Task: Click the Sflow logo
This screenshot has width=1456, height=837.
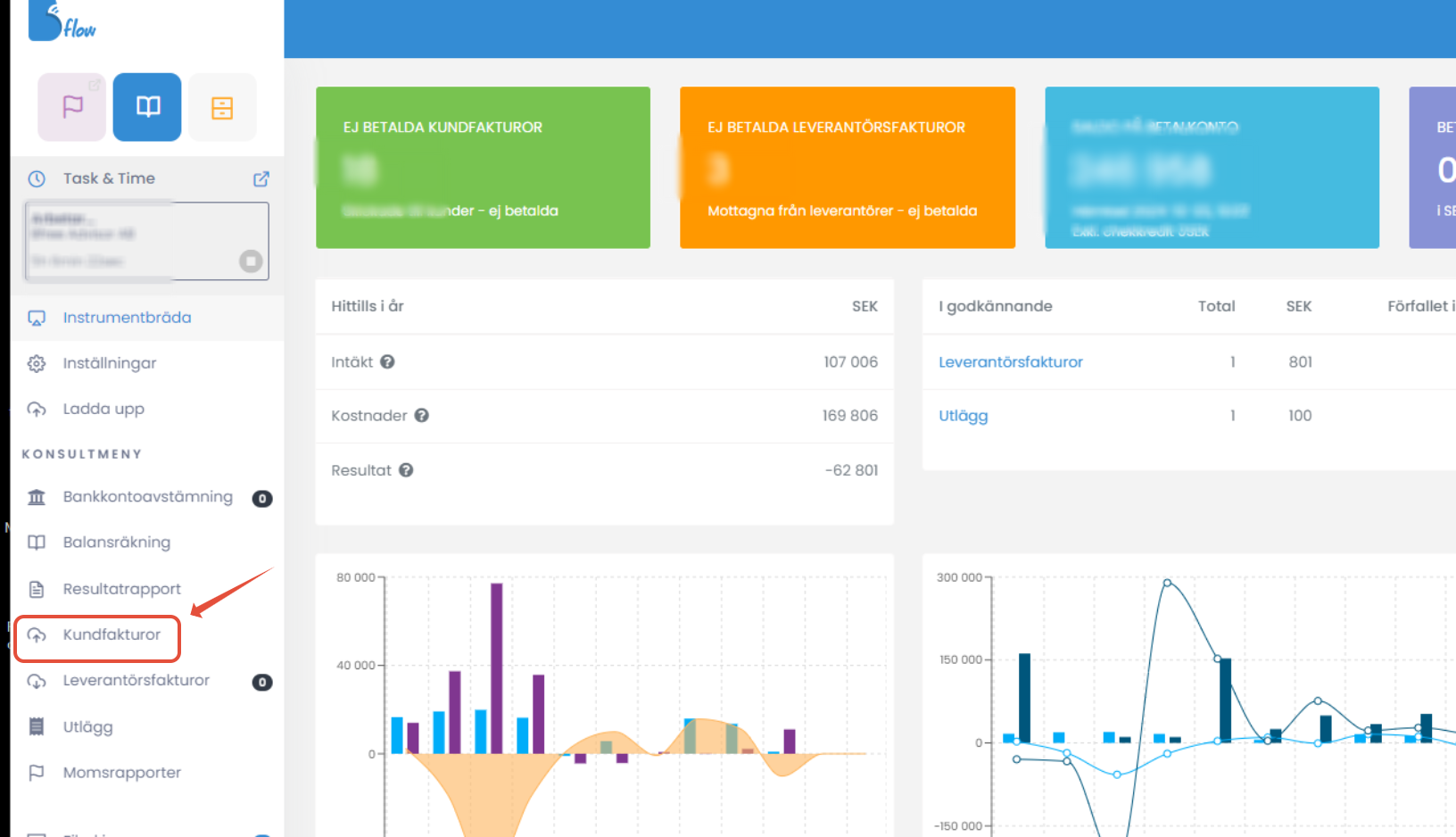Action: pyautogui.click(x=62, y=21)
